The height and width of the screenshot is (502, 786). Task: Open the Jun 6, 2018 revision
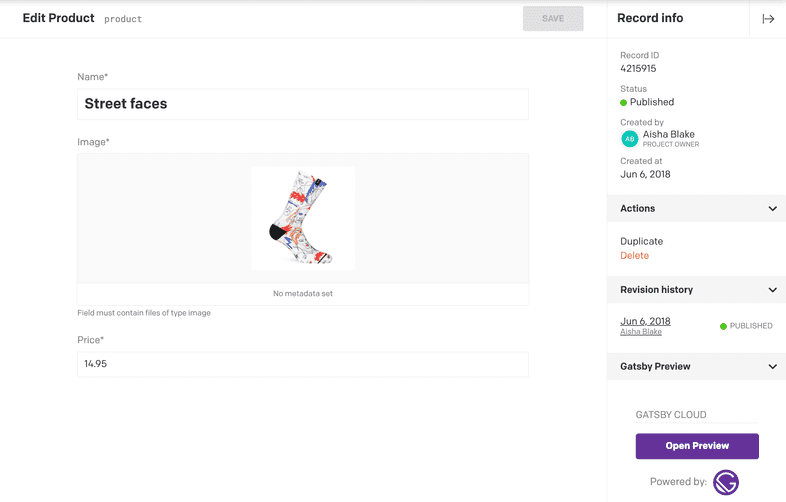(645, 321)
